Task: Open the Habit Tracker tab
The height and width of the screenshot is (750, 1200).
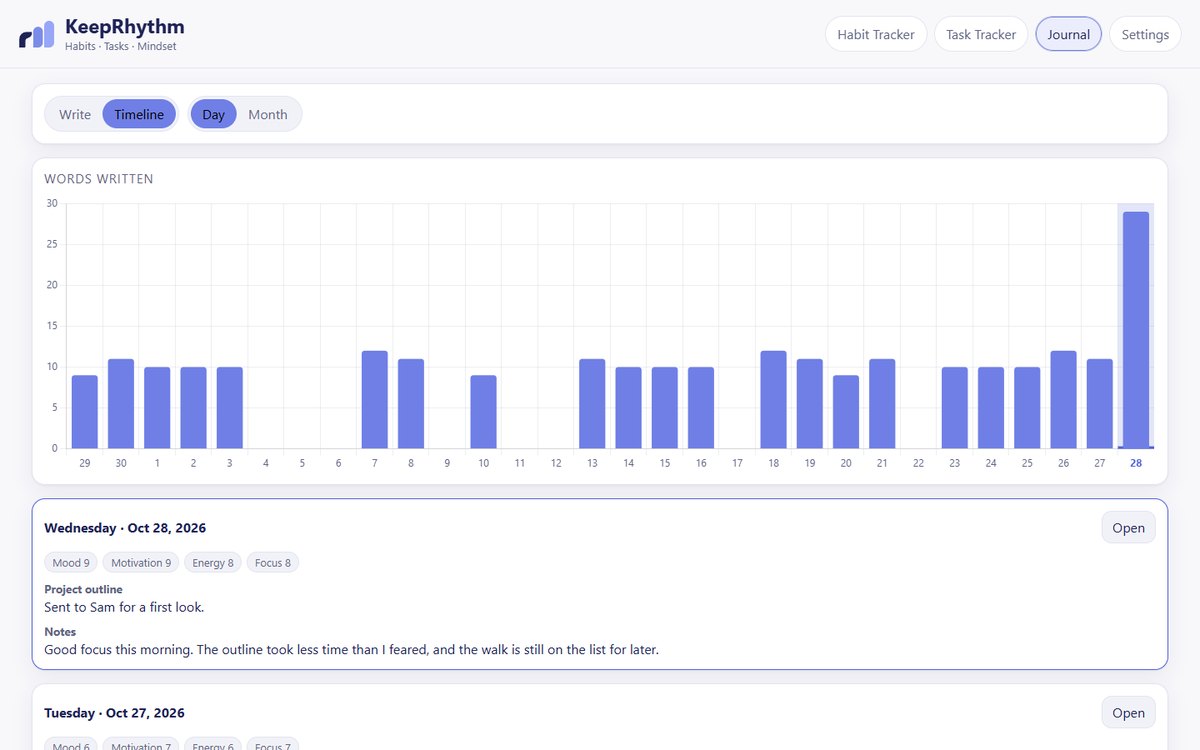Action: click(876, 34)
